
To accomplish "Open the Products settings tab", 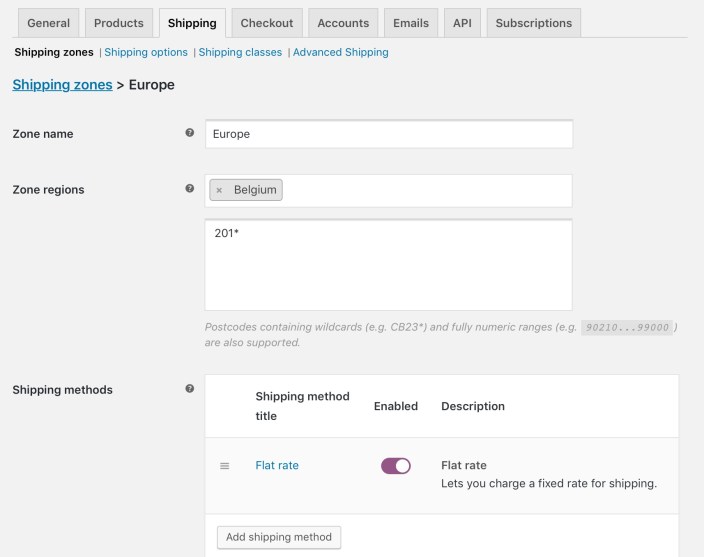I will point(119,23).
